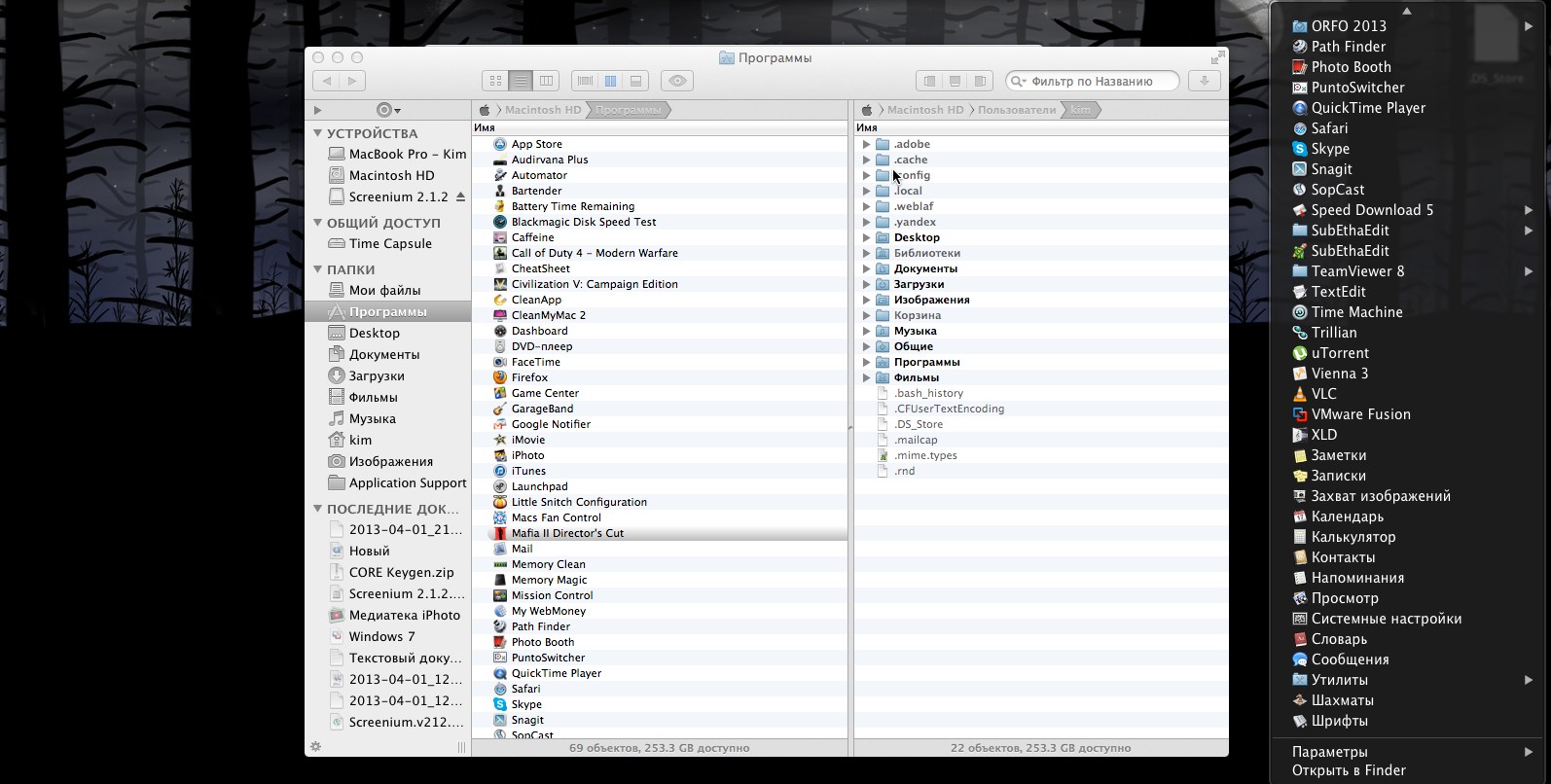This screenshot has height=784, width=1551.
Task: Click Пользователи in right pane path bar
Action: [1016, 110]
